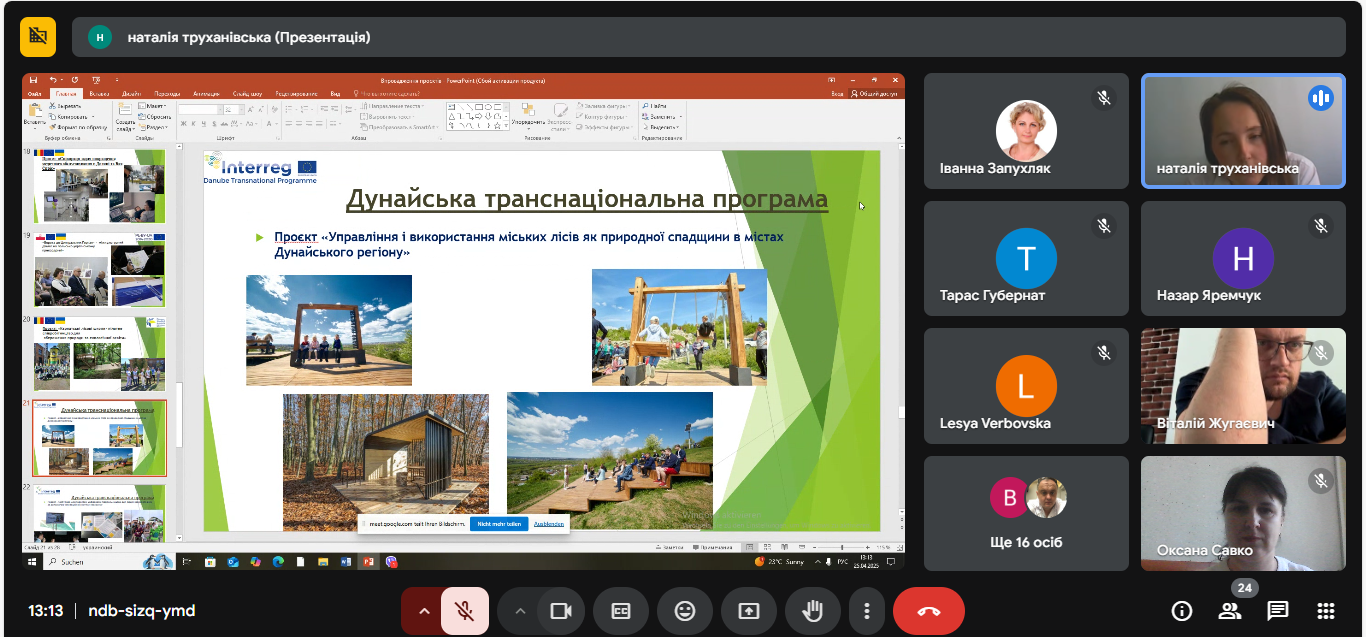This screenshot has height=637, width=1366.
Task: Select Тарас Губернат participant tile
Action: [1026, 259]
